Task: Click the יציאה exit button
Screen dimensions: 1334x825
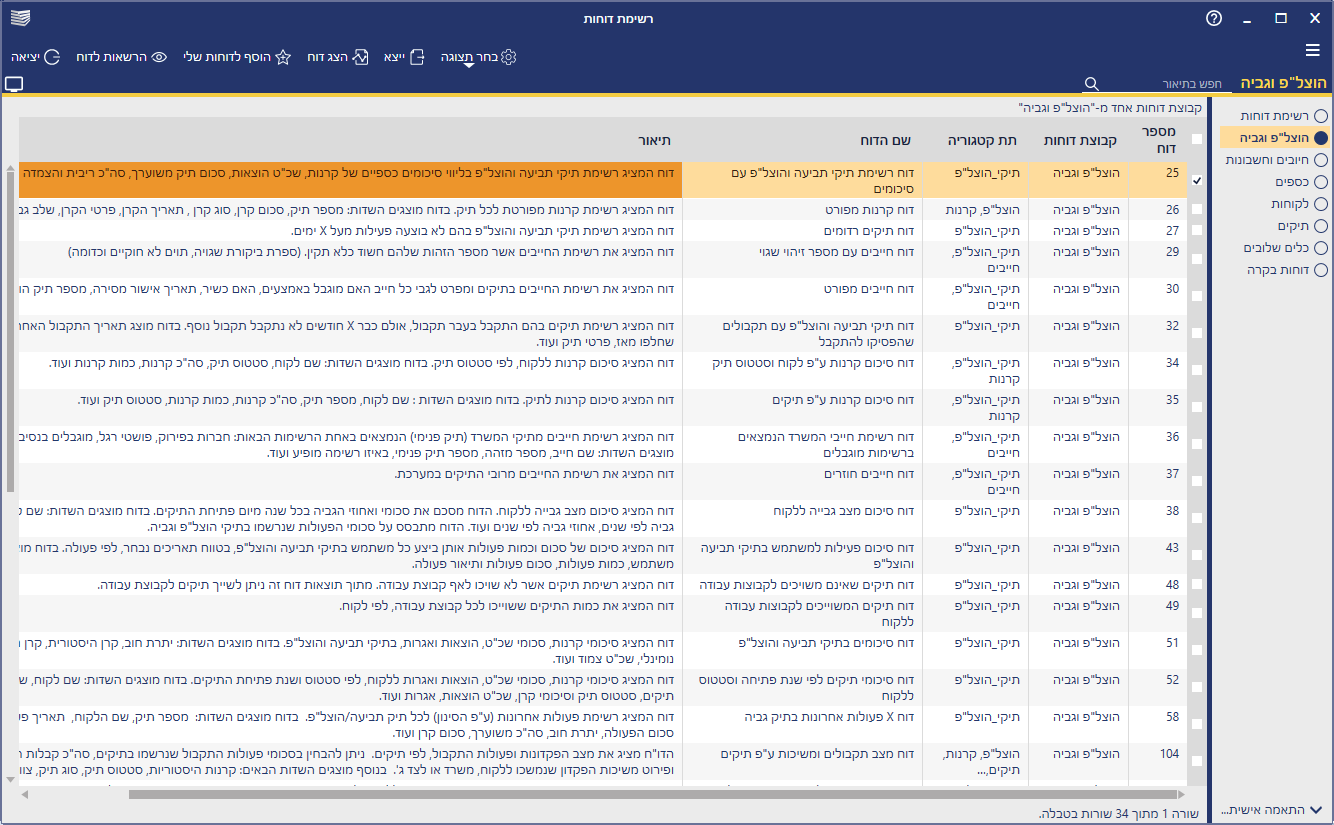Action: point(37,57)
